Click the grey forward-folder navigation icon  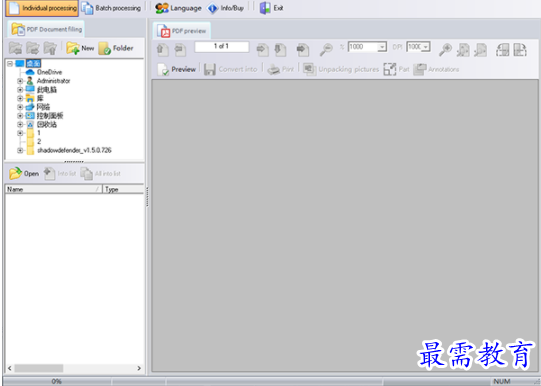tap(33, 48)
